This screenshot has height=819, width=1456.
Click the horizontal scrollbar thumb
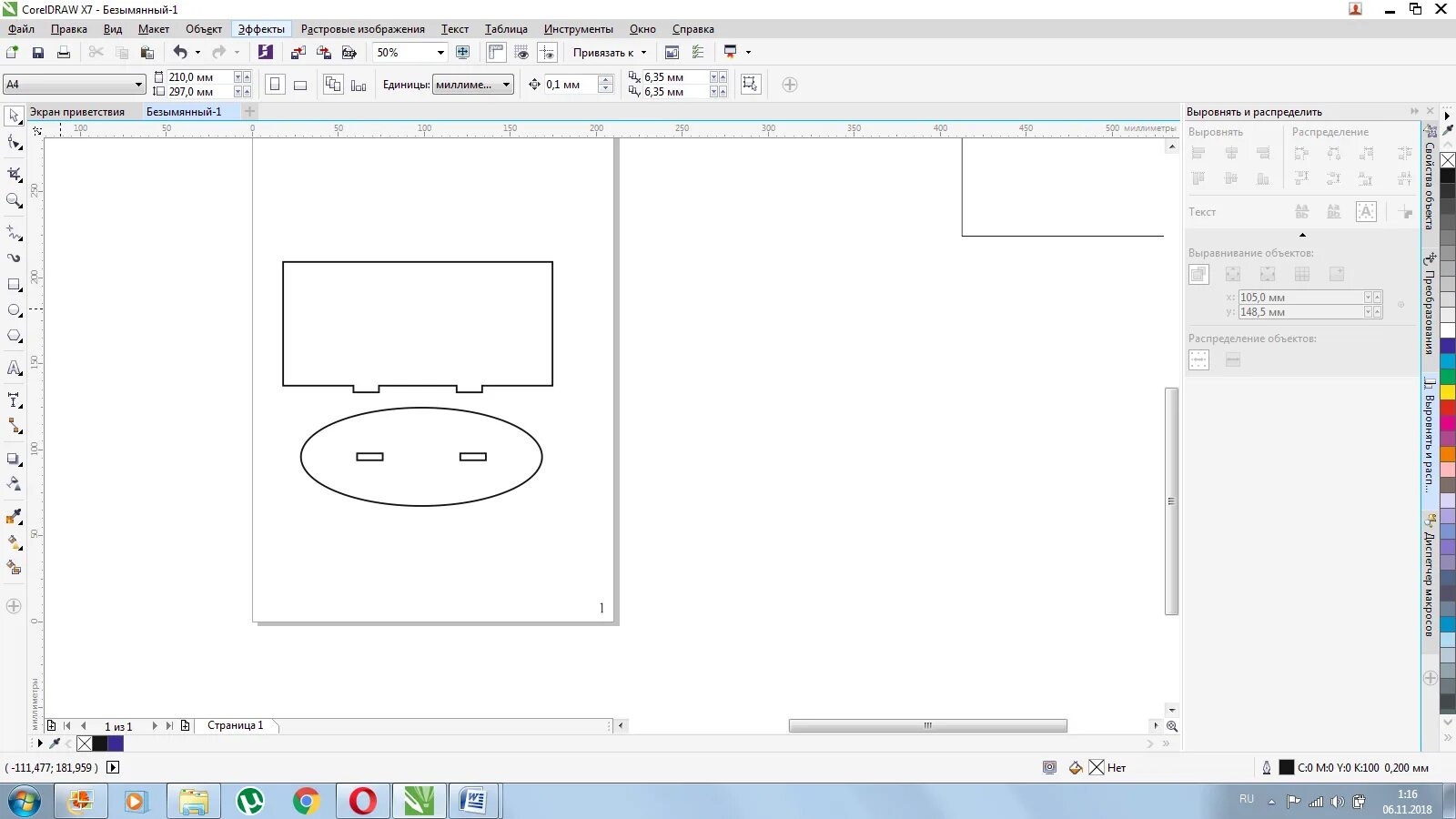tap(927, 725)
